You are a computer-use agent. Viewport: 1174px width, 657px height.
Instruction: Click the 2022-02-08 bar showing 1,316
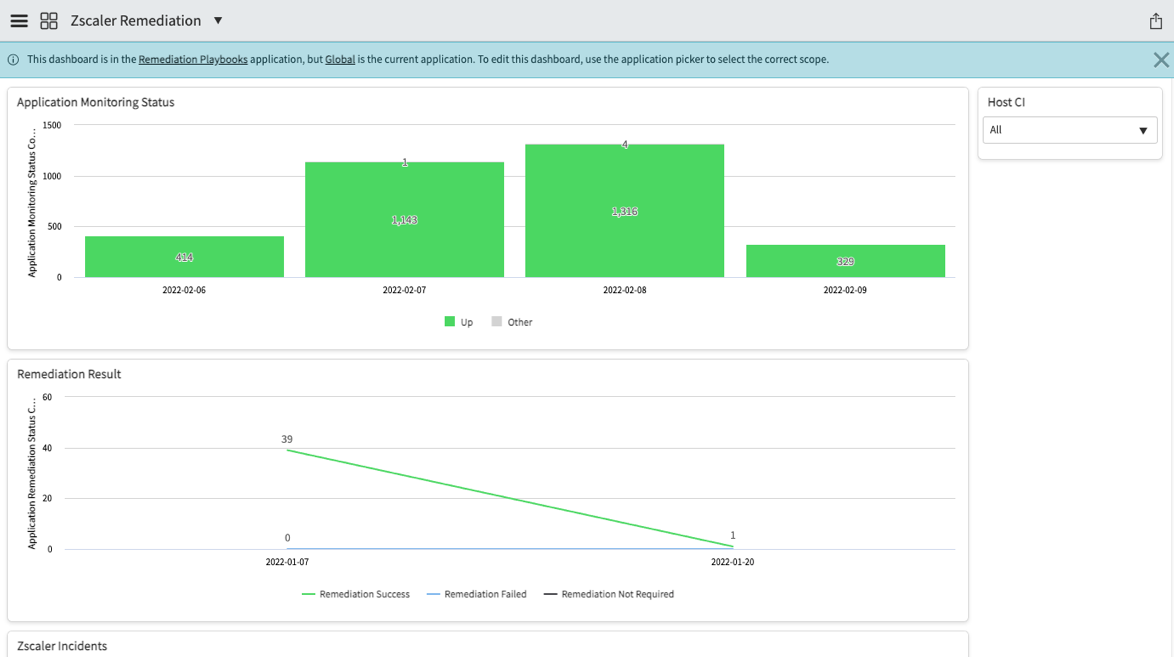(x=624, y=211)
